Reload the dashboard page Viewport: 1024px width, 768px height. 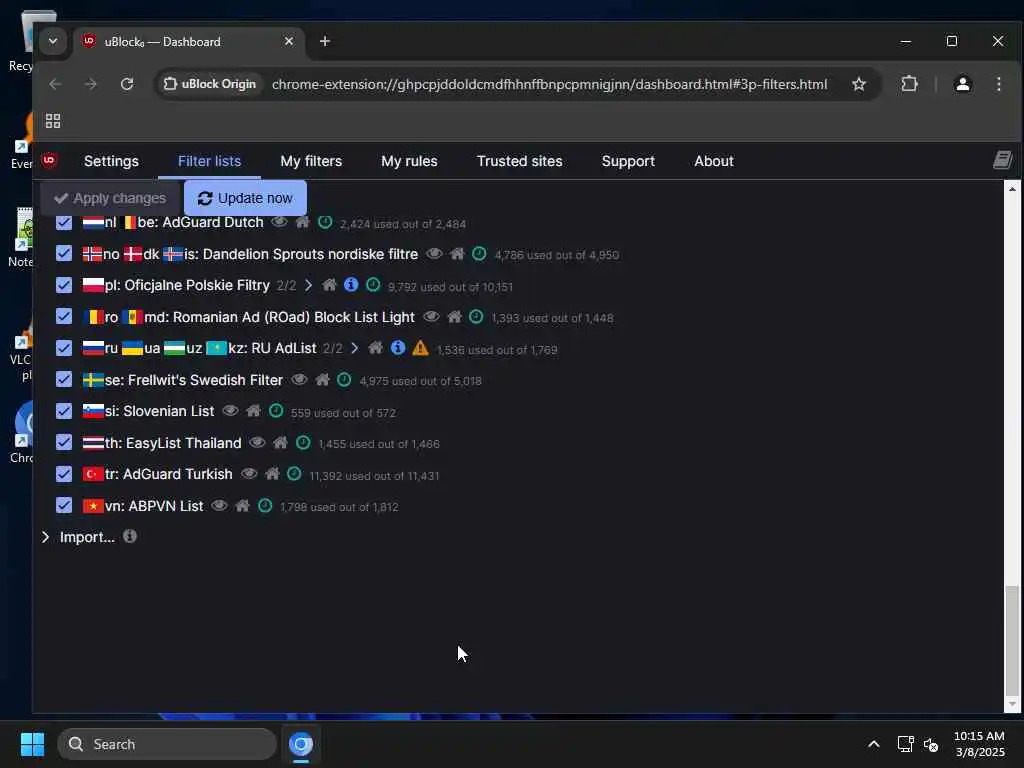[x=127, y=84]
